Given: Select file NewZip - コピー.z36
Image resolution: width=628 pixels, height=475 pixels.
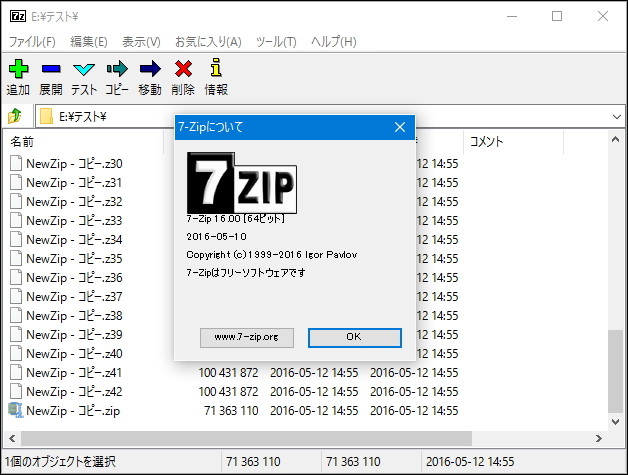Looking at the screenshot, I should tap(74, 278).
